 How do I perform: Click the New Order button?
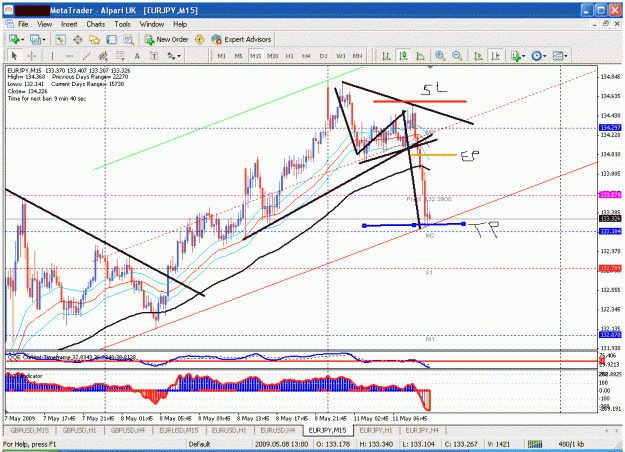pyautogui.click(x=166, y=39)
